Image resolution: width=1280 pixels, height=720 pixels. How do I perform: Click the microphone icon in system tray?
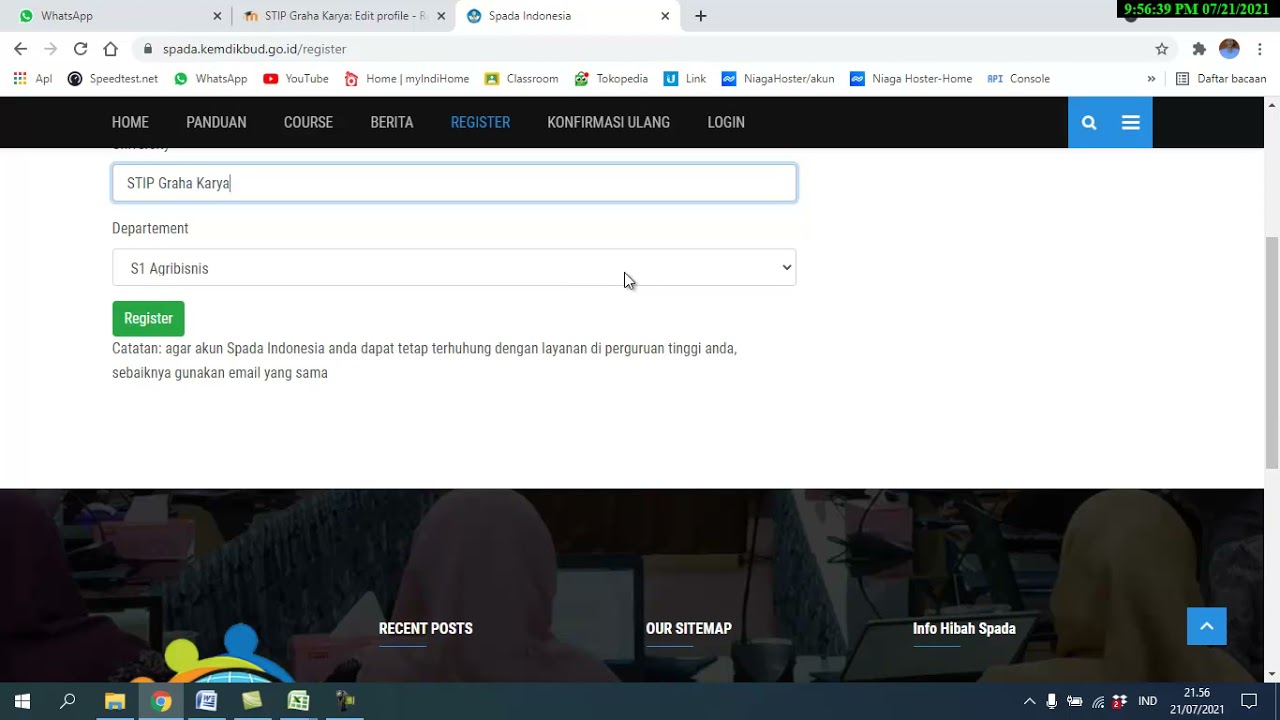pos(1052,701)
